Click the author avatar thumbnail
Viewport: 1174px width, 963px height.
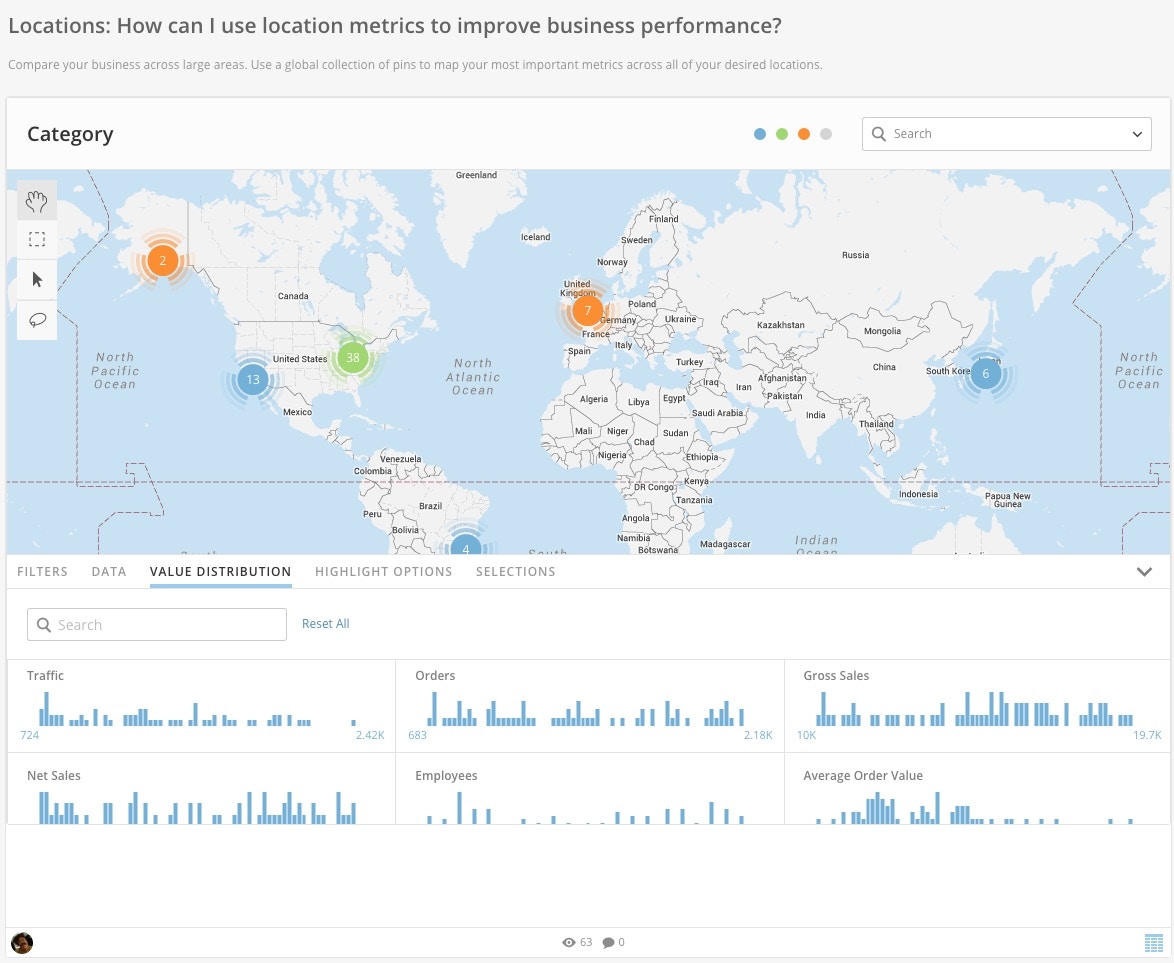[22, 943]
